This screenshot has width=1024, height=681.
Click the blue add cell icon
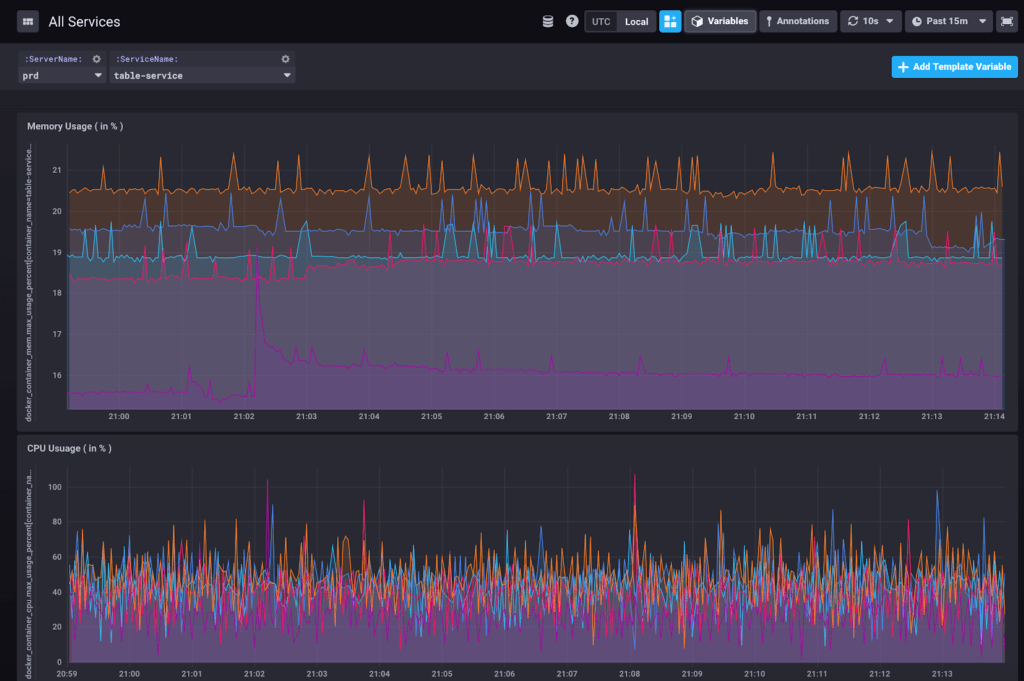670,21
